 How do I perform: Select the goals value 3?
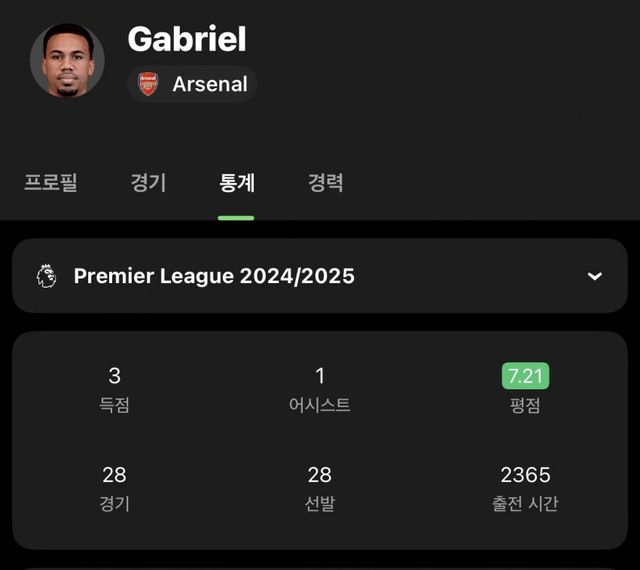[x=114, y=376]
